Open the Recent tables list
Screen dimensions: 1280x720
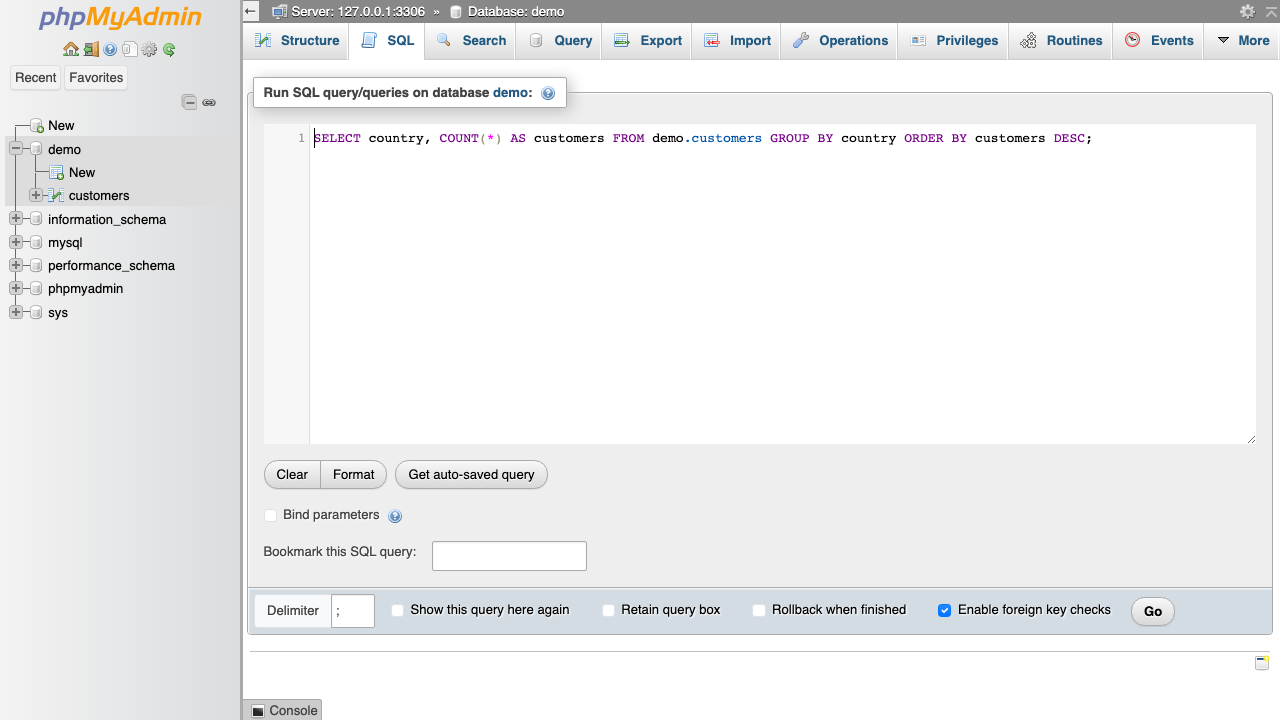36,77
